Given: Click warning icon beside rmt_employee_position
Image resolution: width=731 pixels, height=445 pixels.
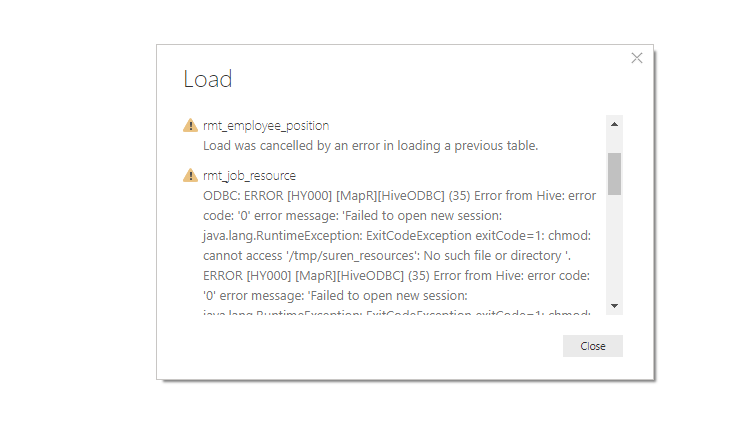Looking at the screenshot, I should tap(190, 126).
